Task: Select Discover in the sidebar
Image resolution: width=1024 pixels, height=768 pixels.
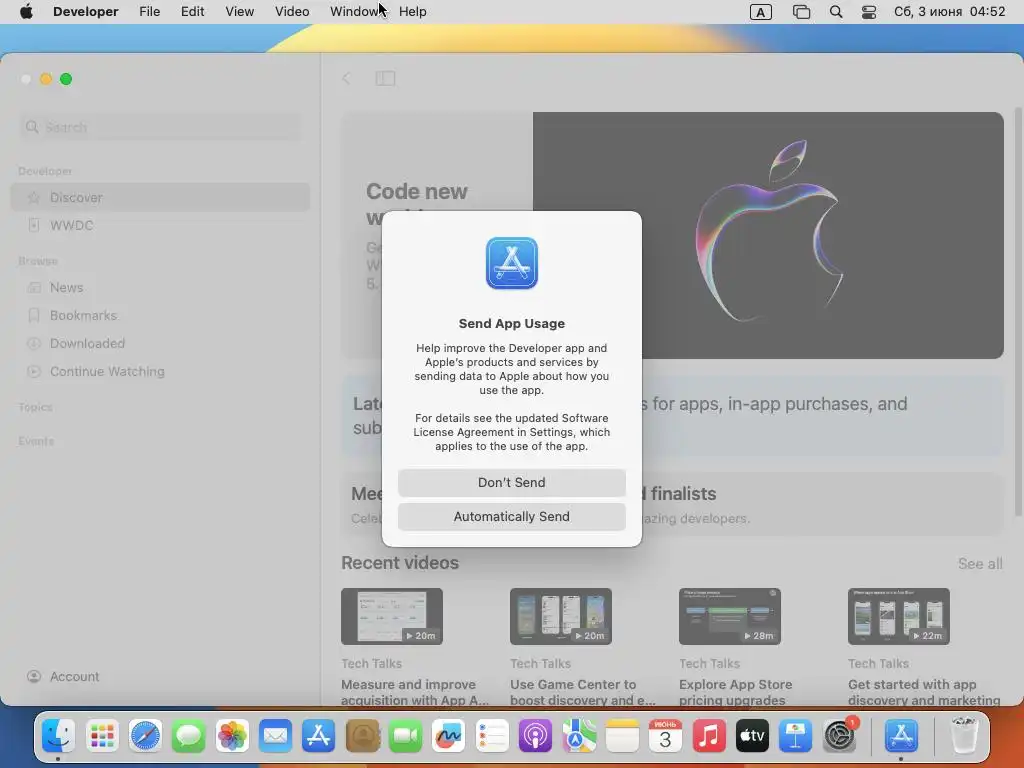Action: 161,197
